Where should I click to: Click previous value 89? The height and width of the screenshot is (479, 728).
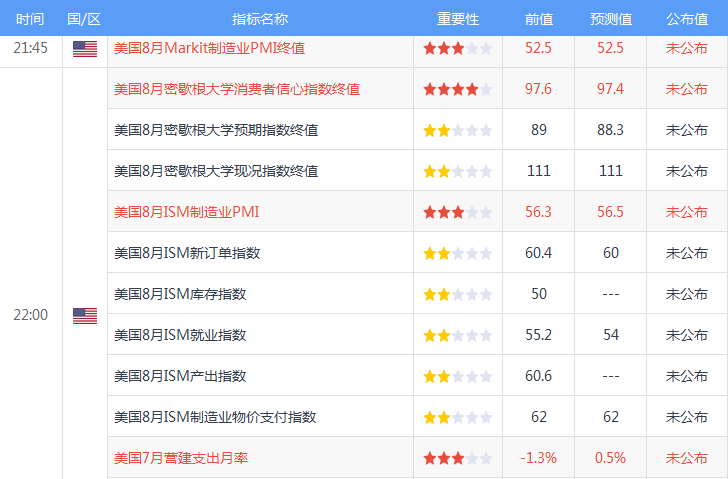tap(539, 130)
